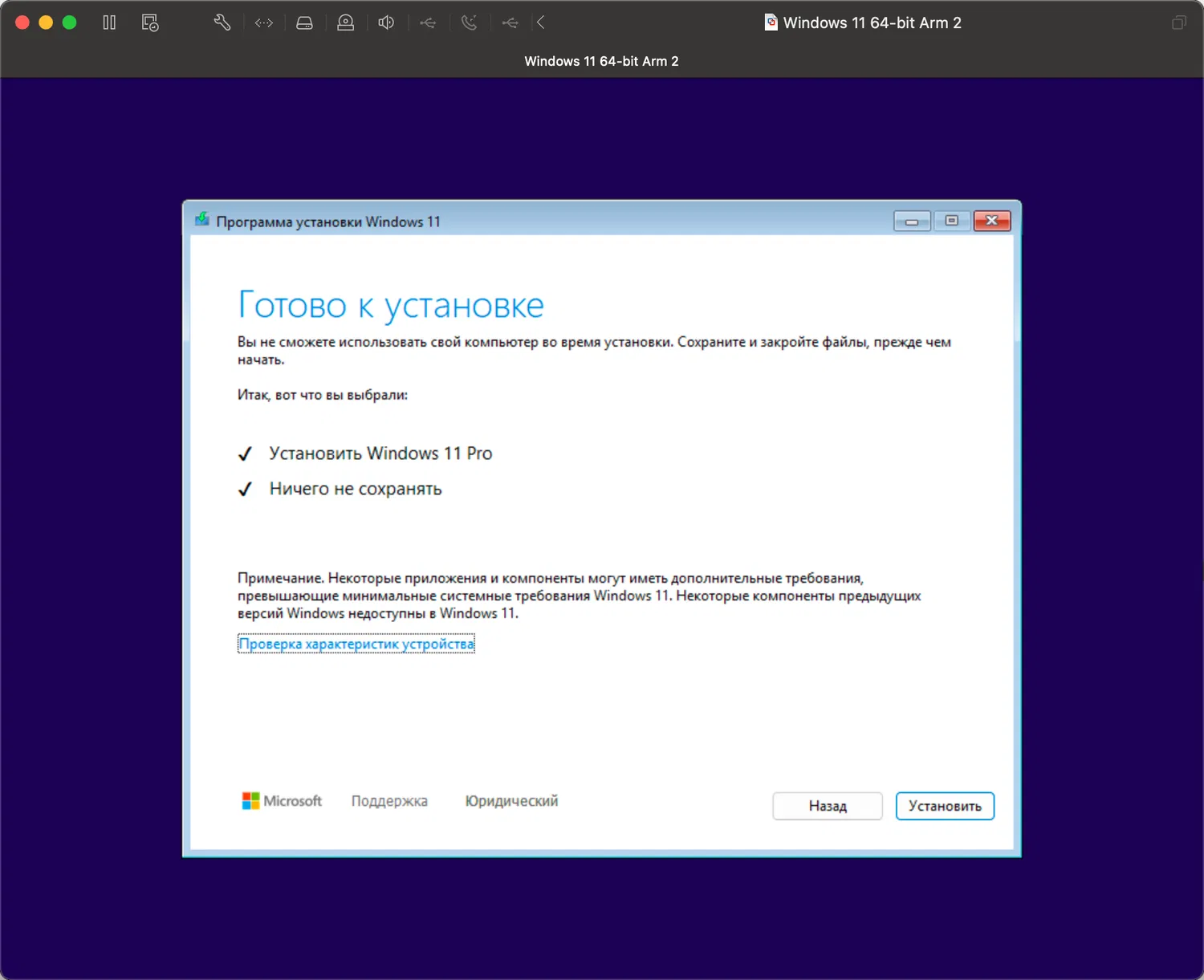Open the Юридический link
The image size is (1204, 980).
click(511, 801)
